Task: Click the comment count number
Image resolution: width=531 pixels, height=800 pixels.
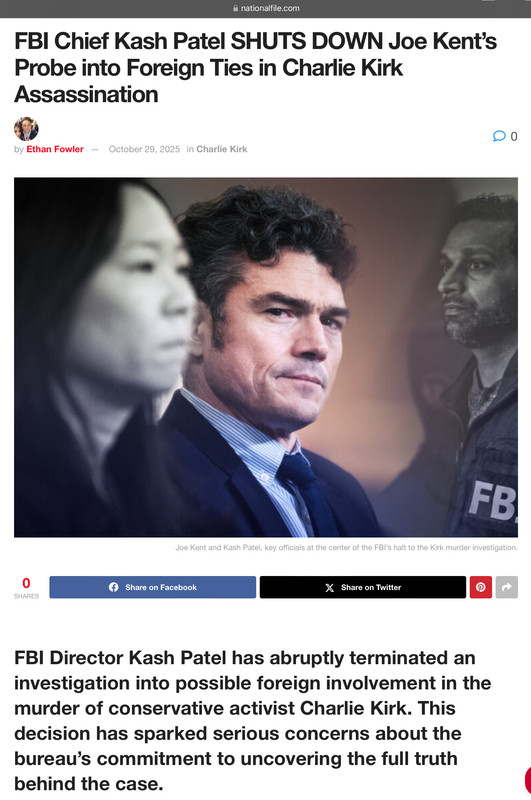Action: point(514,136)
